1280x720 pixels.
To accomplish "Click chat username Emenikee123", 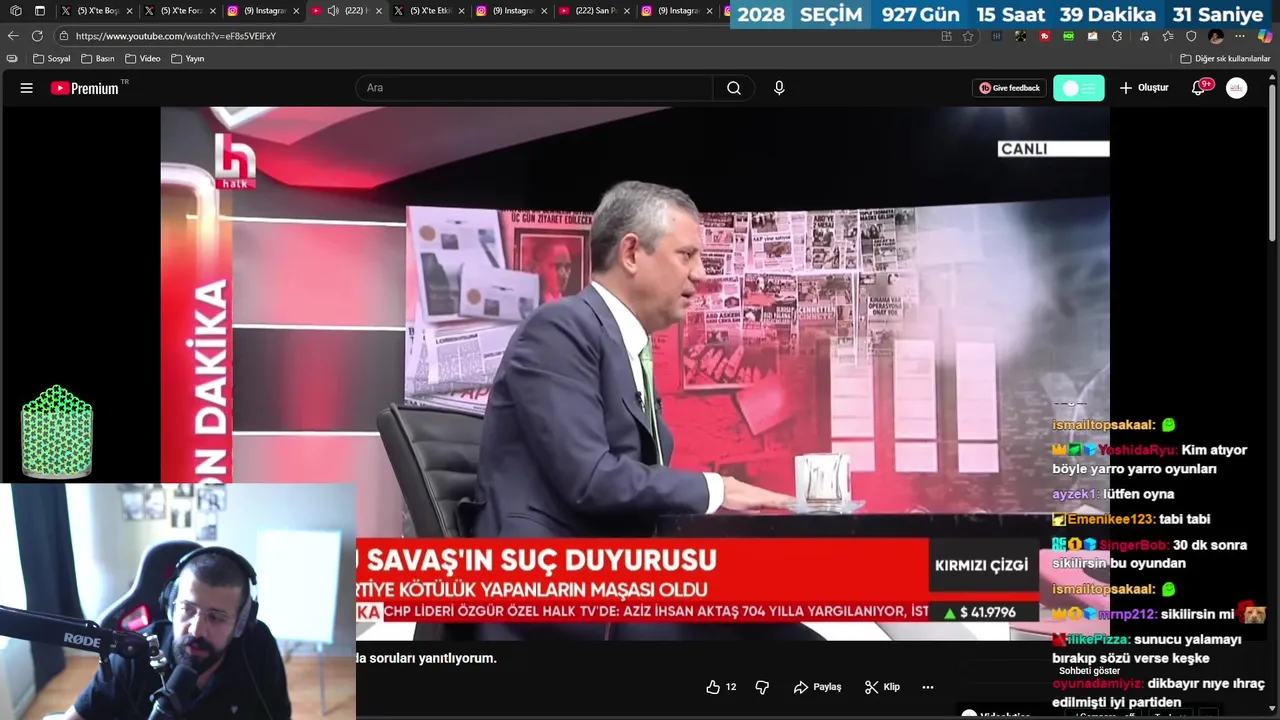I will click(x=1111, y=519).
